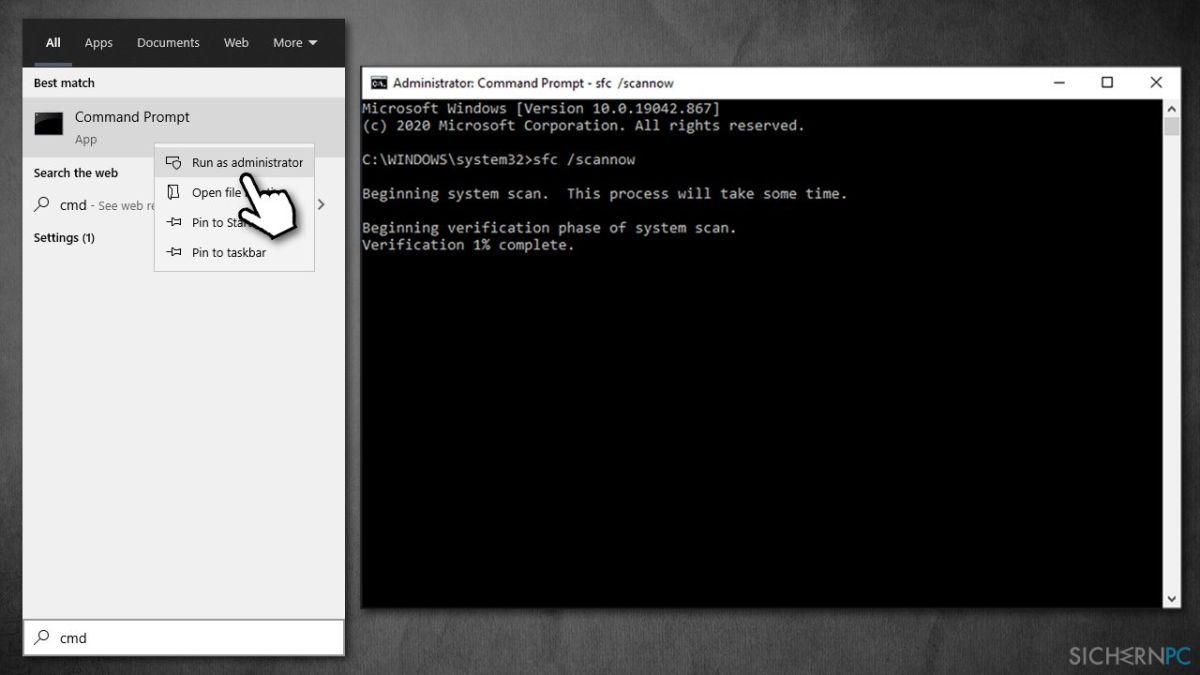Select Run as administrator from the menu
The height and width of the screenshot is (675, 1200).
[247, 162]
